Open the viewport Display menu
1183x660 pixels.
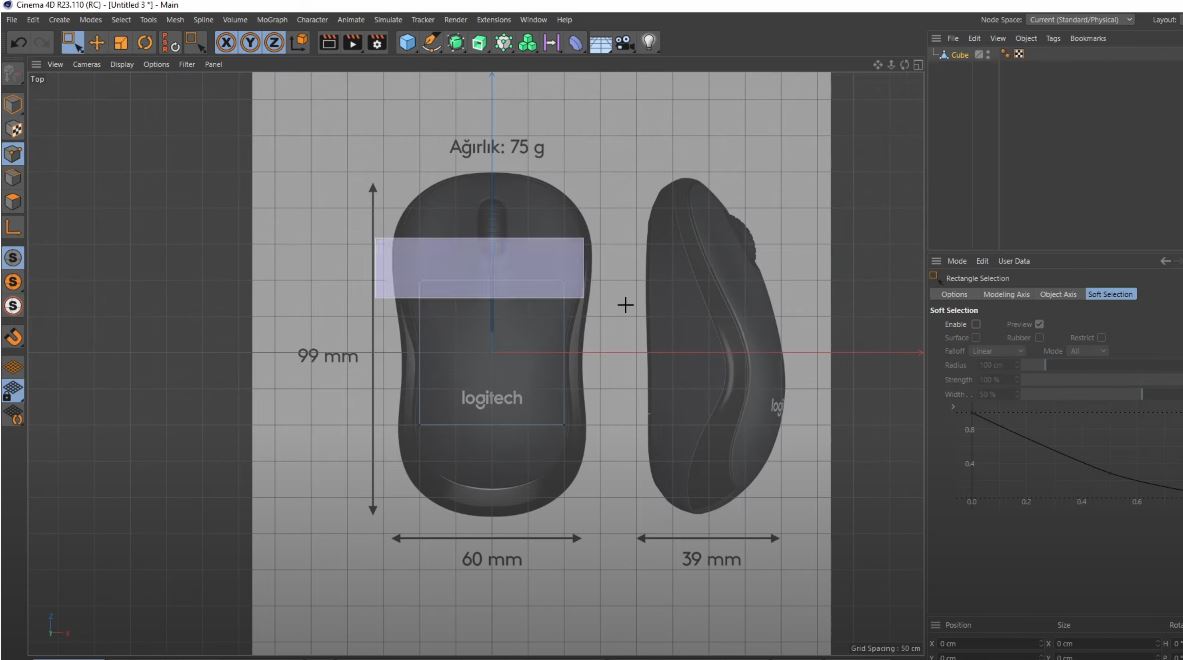121,64
